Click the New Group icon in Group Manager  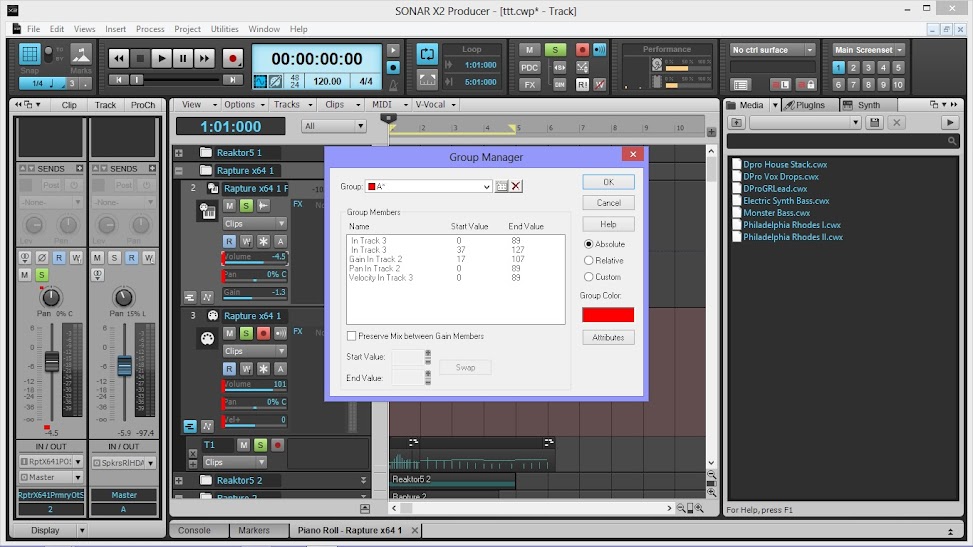click(x=501, y=186)
